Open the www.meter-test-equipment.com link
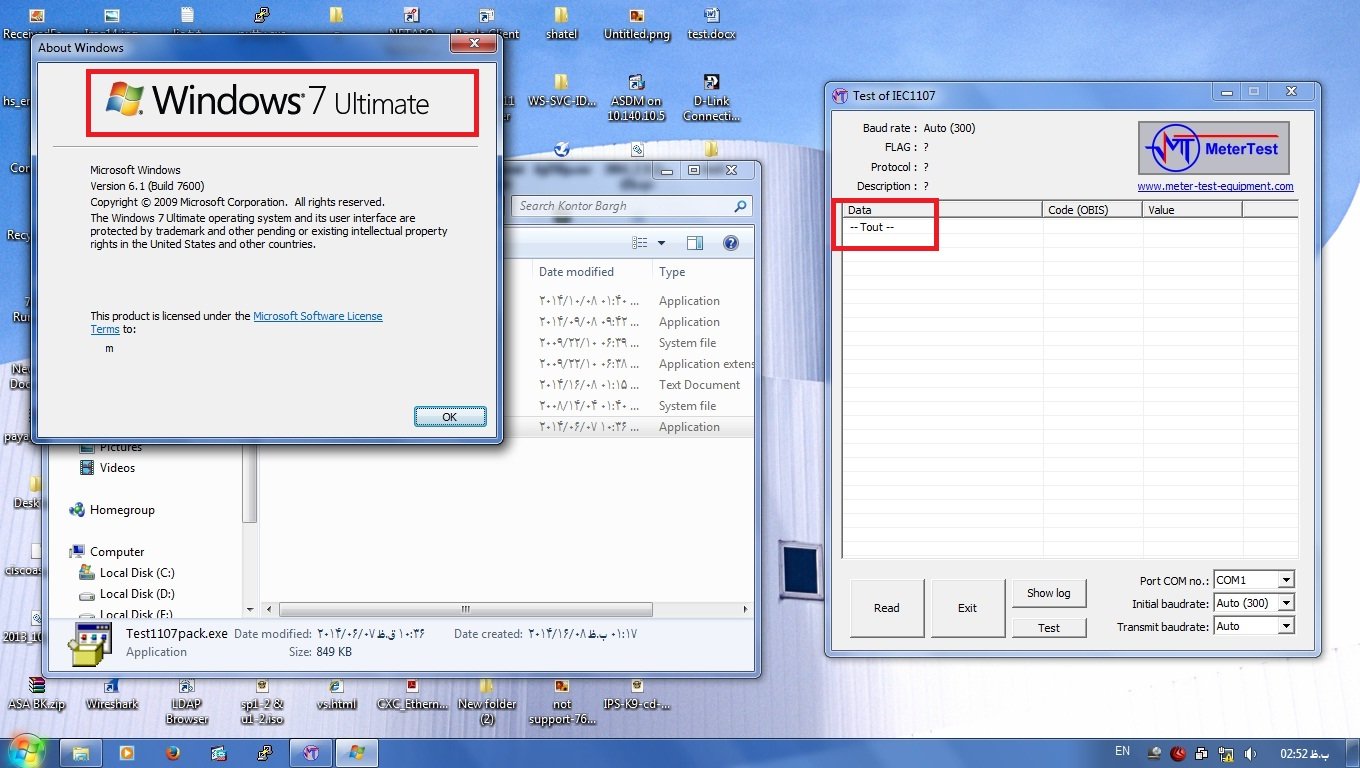1360x768 pixels. click(1215, 186)
